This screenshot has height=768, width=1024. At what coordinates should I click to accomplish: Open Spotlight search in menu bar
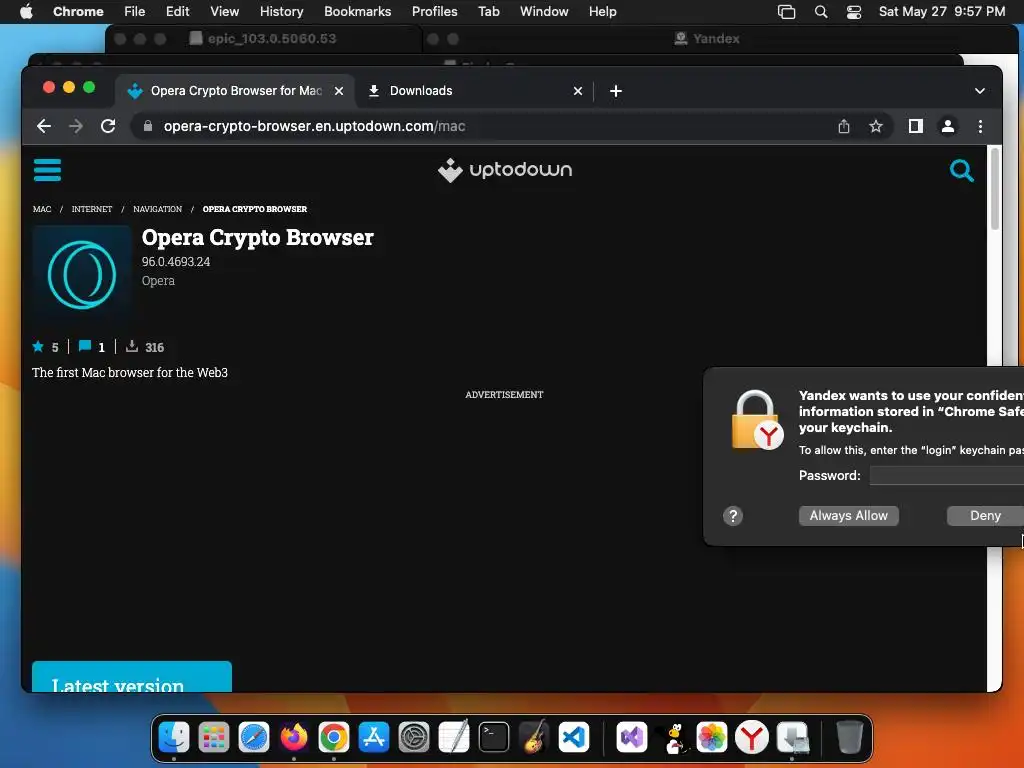(x=821, y=12)
